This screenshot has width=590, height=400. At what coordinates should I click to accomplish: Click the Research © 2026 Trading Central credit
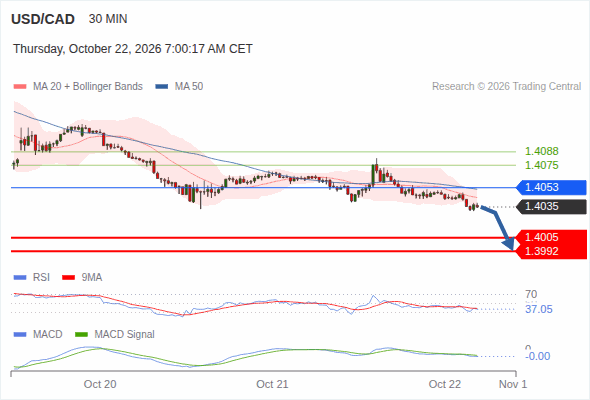tap(506, 87)
